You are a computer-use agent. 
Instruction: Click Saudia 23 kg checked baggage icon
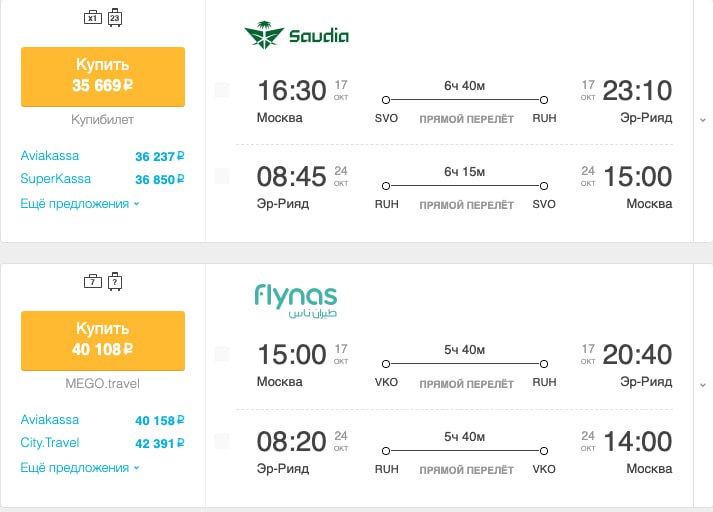[x=115, y=18]
